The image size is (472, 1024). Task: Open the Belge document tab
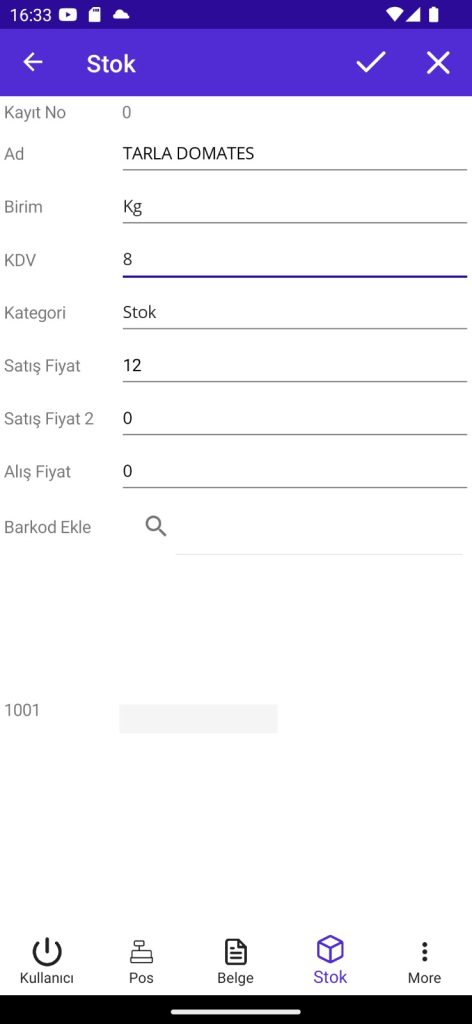[x=236, y=961]
